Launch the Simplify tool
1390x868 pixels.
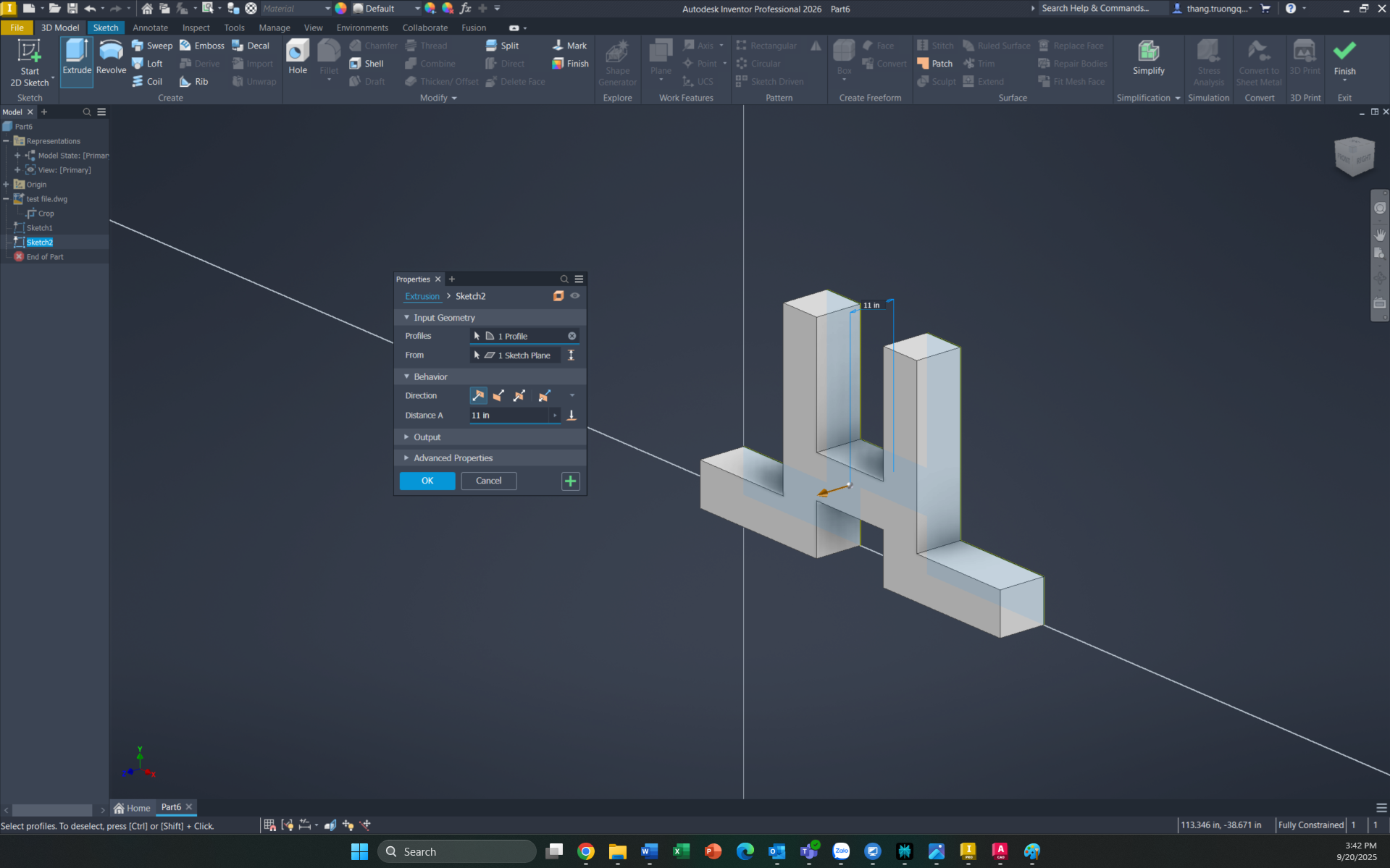tap(1149, 58)
